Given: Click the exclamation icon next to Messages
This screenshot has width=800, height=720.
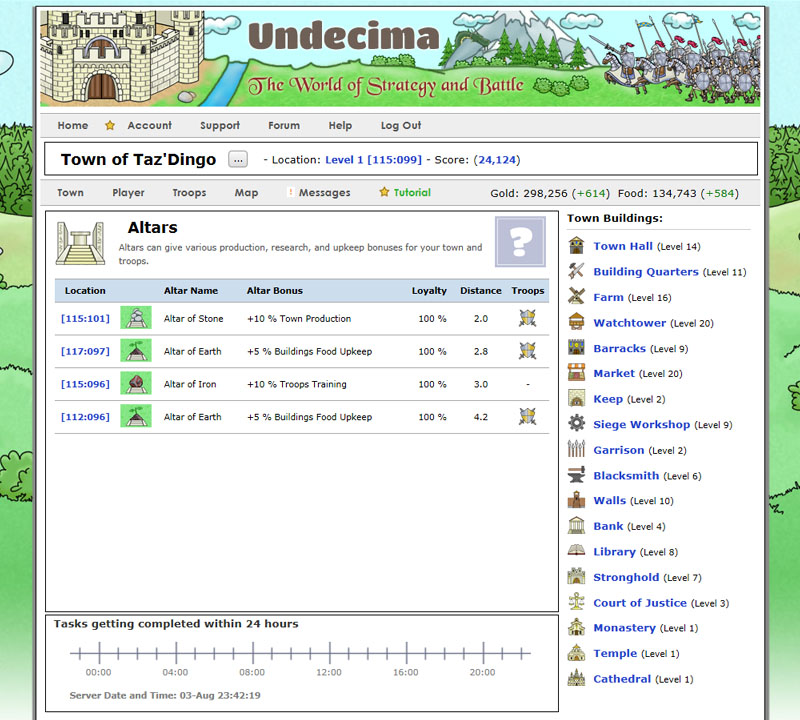Looking at the screenshot, I should pos(289,193).
